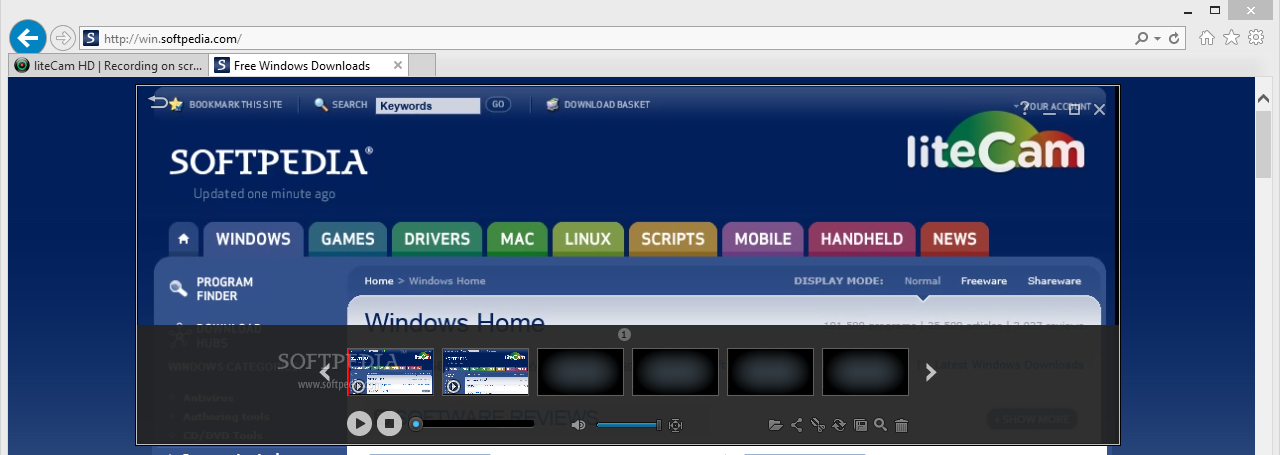Play the recording in liteCam player
This screenshot has height=455, width=1280.
coord(359,424)
